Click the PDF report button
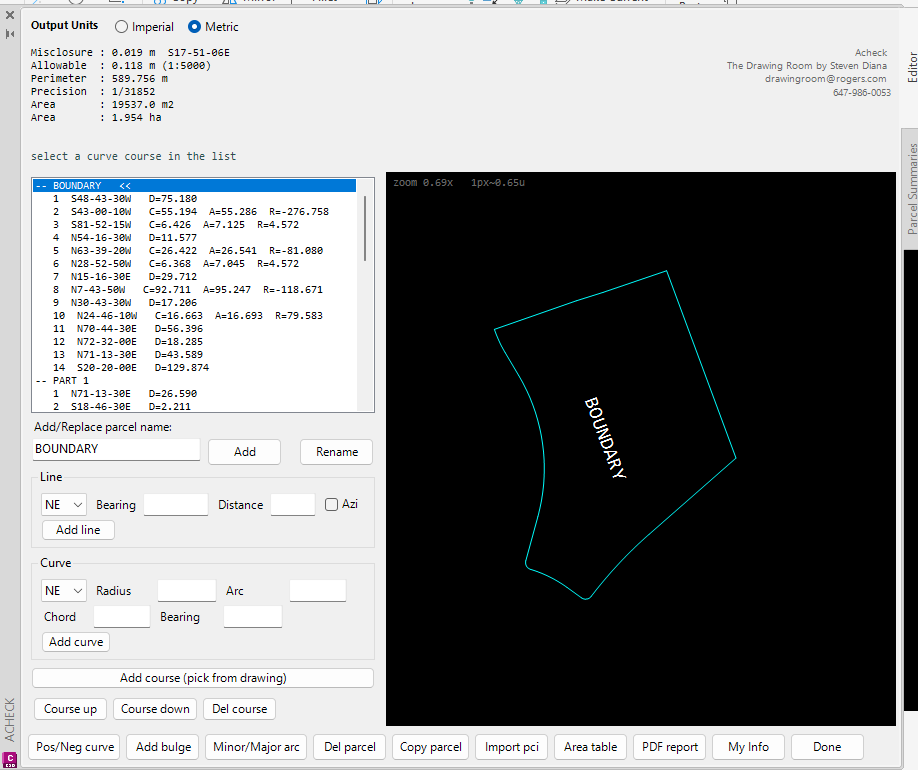The image size is (918, 770). point(670,747)
